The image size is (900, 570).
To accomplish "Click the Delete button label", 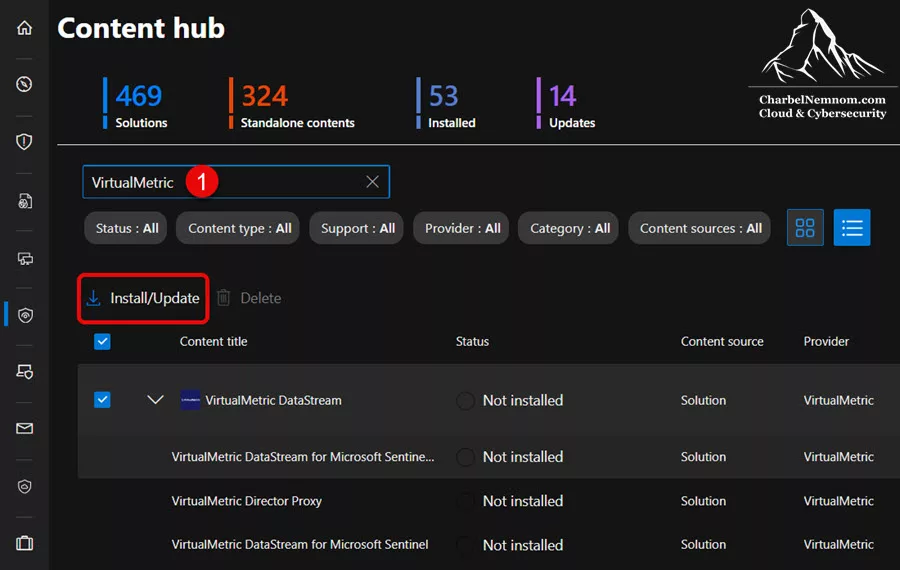I will [261, 298].
